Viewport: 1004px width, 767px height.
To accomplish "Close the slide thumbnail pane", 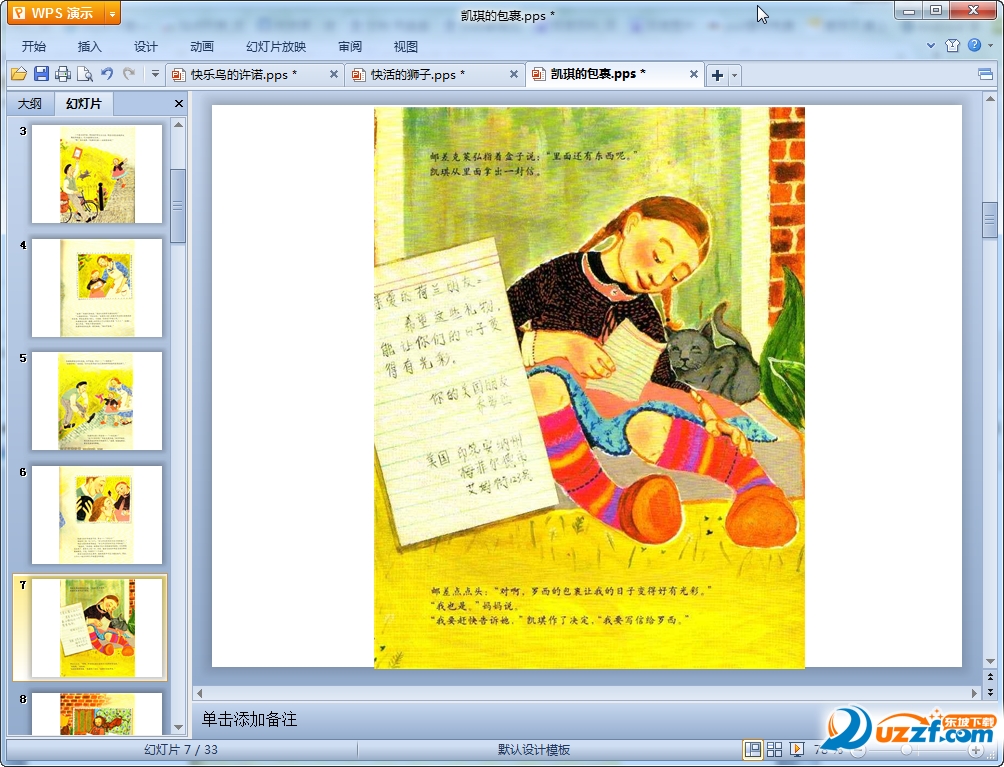I will pyautogui.click(x=179, y=104).
